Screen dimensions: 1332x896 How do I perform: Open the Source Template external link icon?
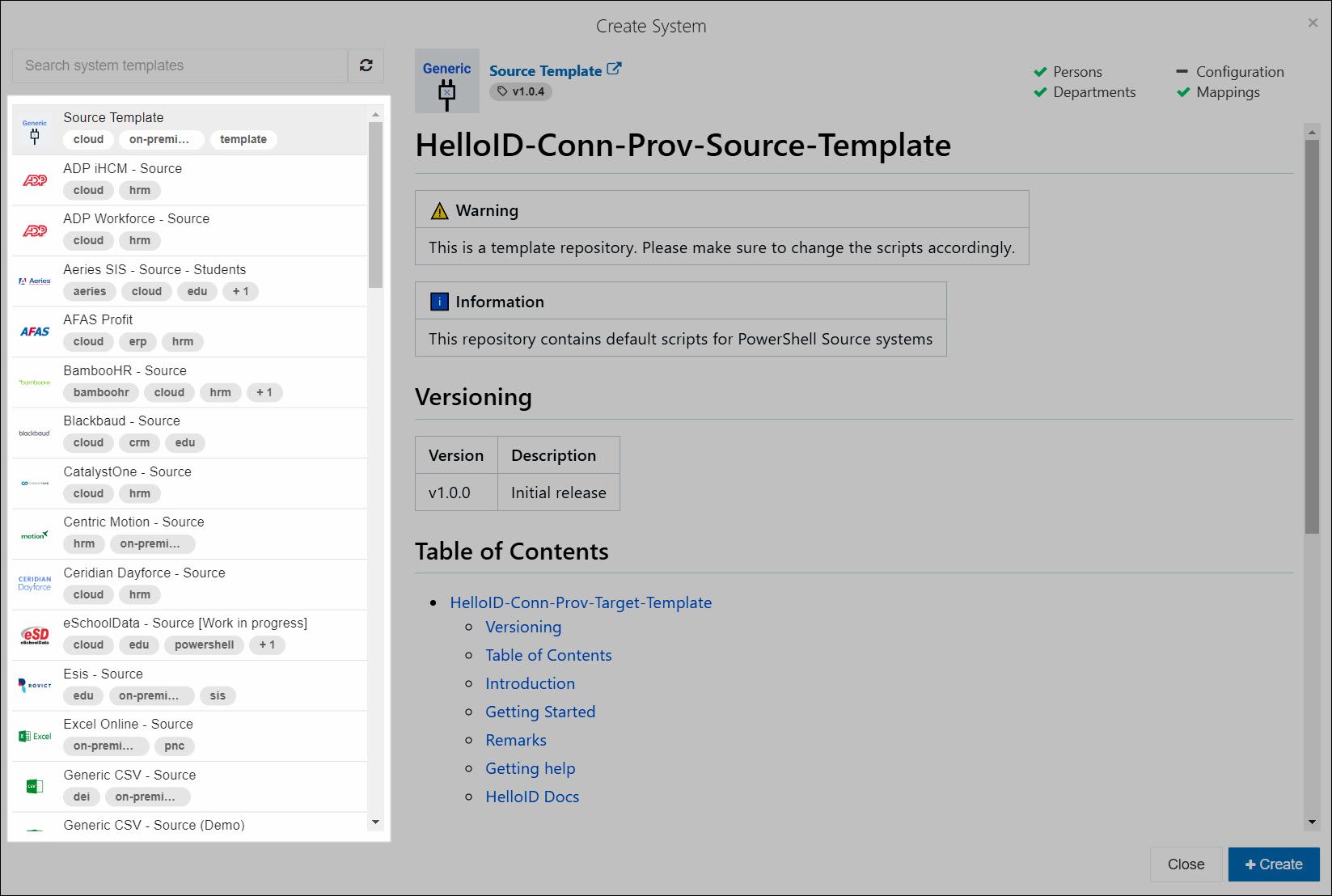(614, 70)
